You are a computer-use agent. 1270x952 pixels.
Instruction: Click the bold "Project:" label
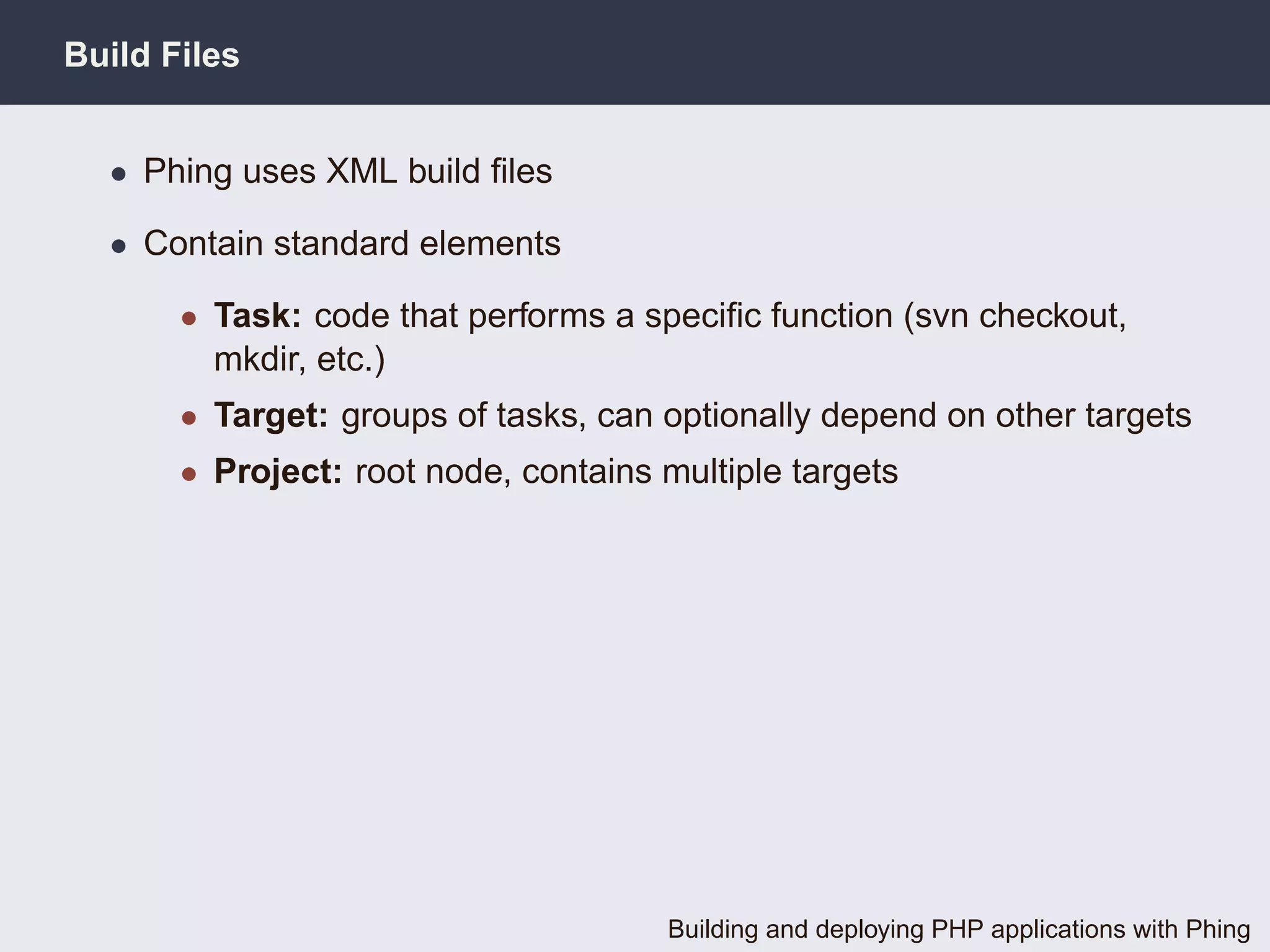(278, 471)
